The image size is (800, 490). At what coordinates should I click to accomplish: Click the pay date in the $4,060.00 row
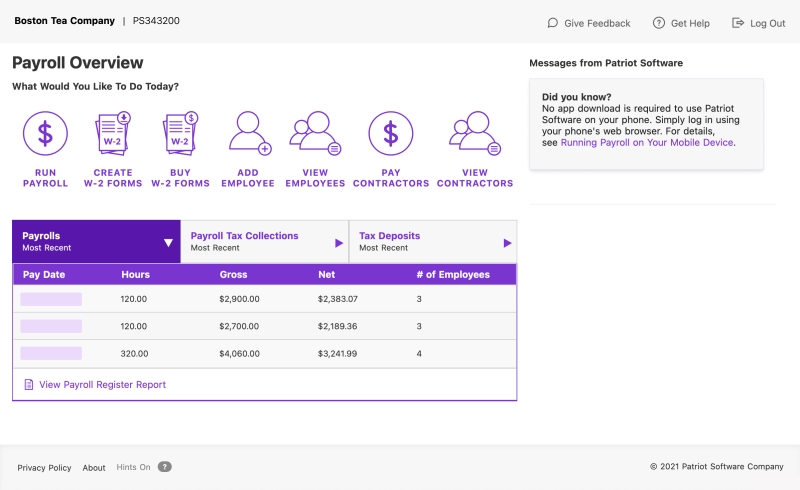51,353
